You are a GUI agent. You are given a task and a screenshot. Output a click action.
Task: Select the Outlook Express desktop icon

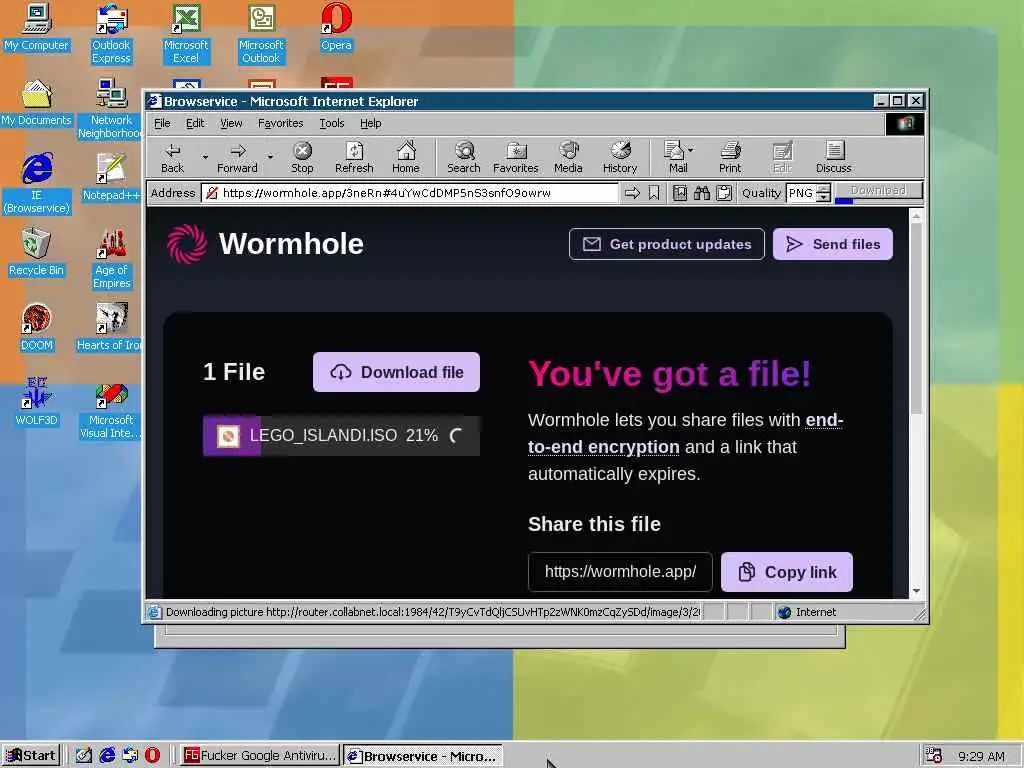(111, 34)
